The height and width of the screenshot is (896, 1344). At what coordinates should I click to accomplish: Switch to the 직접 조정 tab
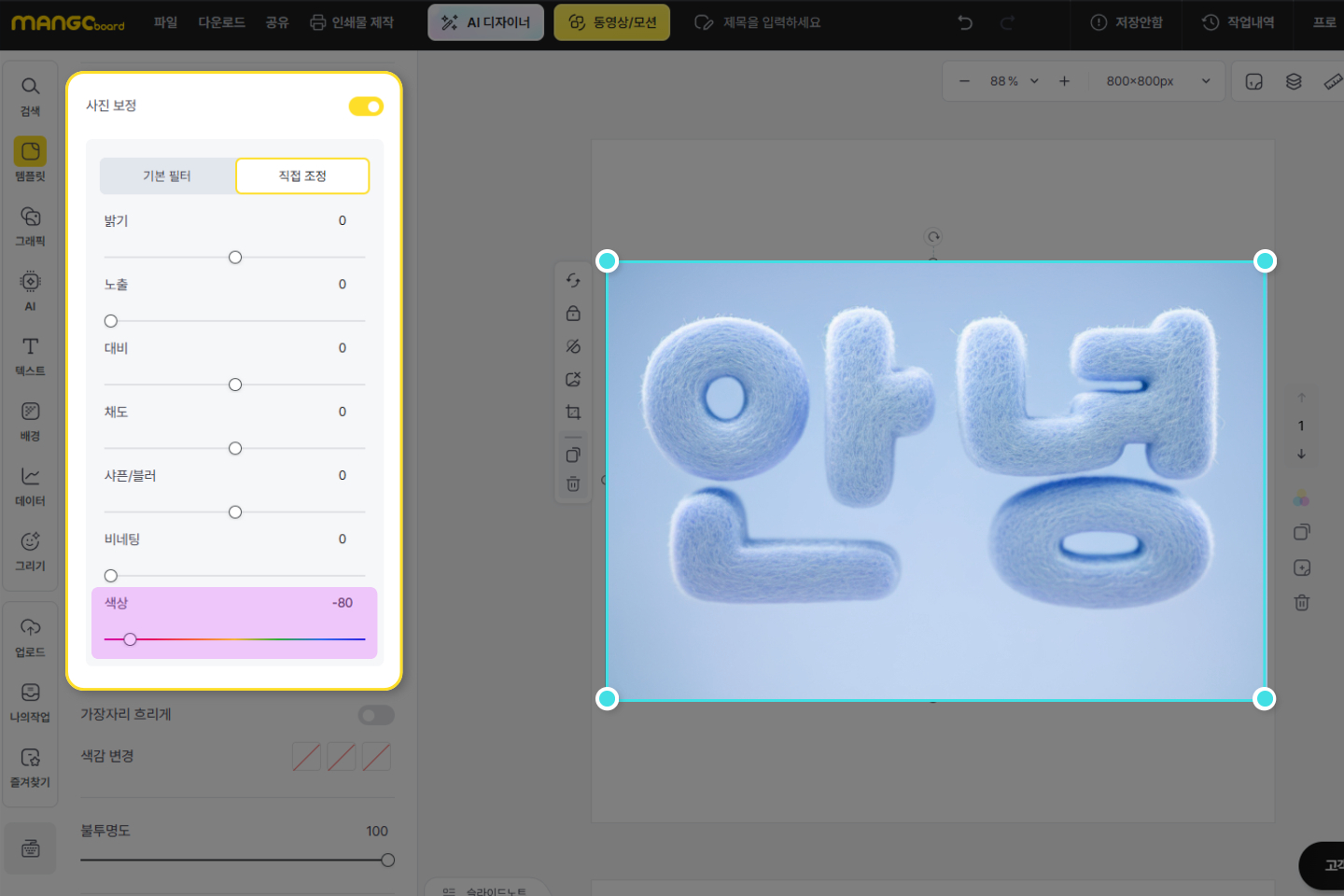coord(302,175)
